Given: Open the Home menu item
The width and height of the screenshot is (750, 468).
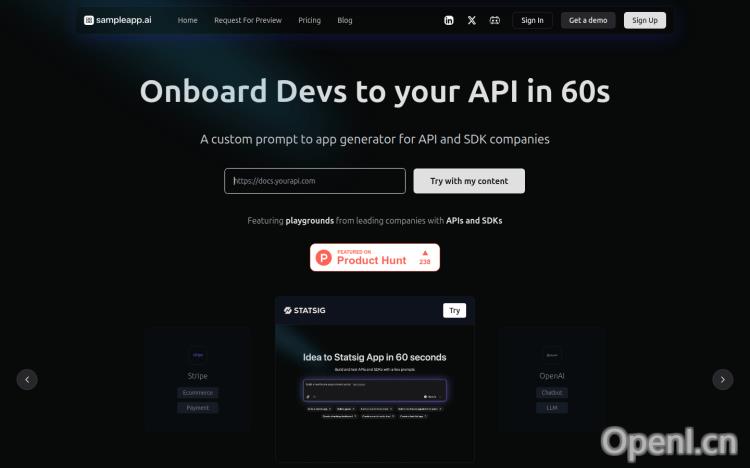Looking at the screenshot, I should click(187, 20).
